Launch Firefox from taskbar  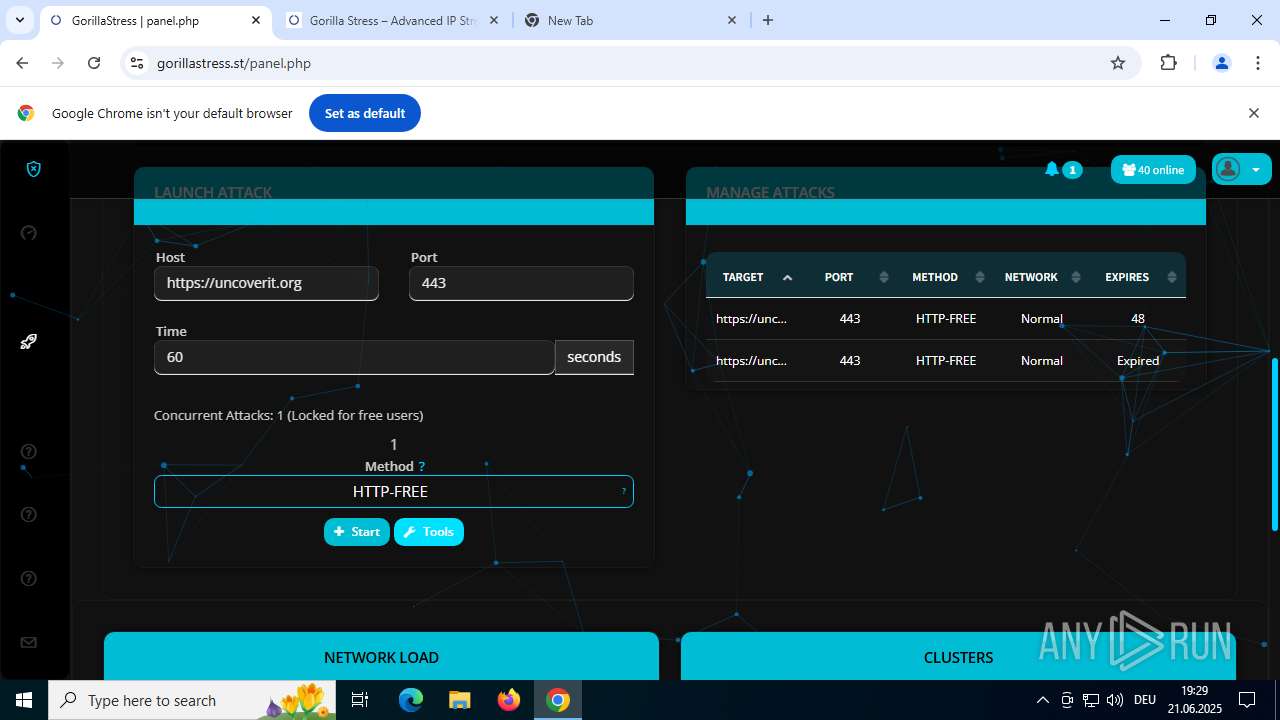[509, 700]
